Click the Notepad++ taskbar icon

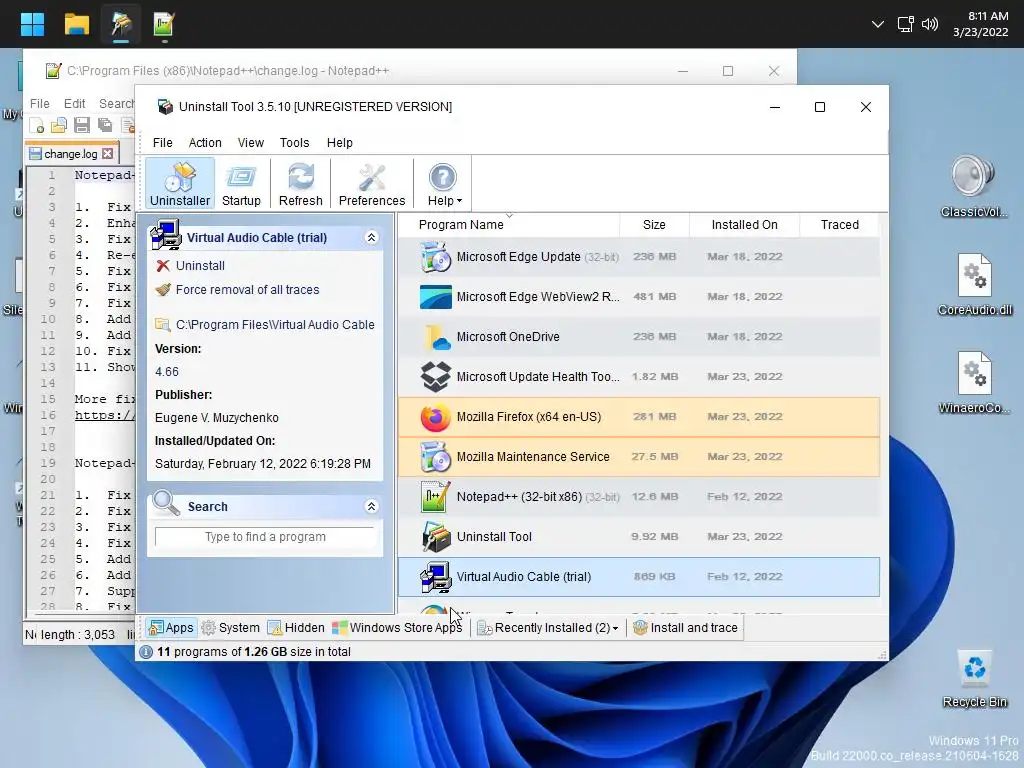(164, 24)
